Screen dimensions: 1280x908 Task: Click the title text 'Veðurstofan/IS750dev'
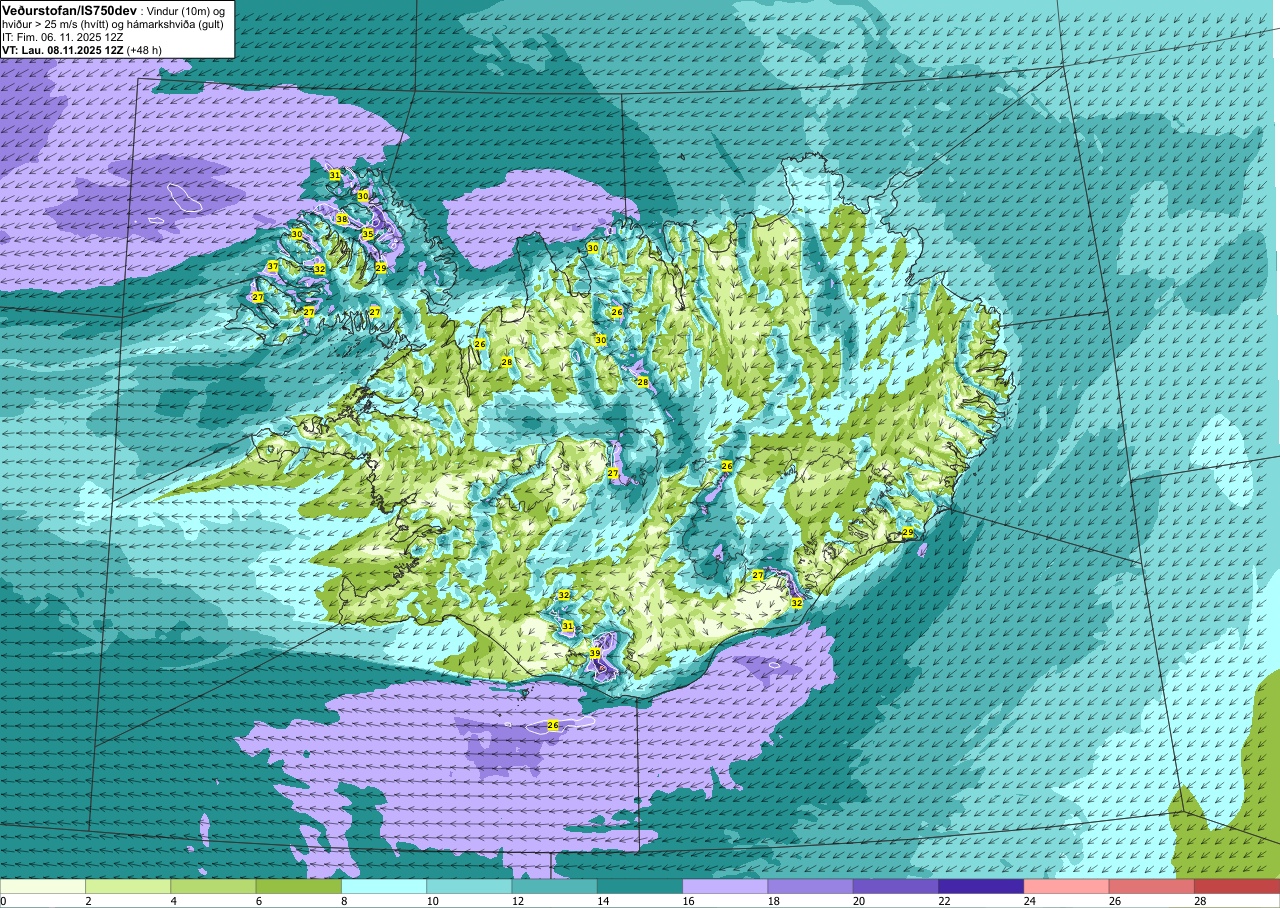click(70, 10)
